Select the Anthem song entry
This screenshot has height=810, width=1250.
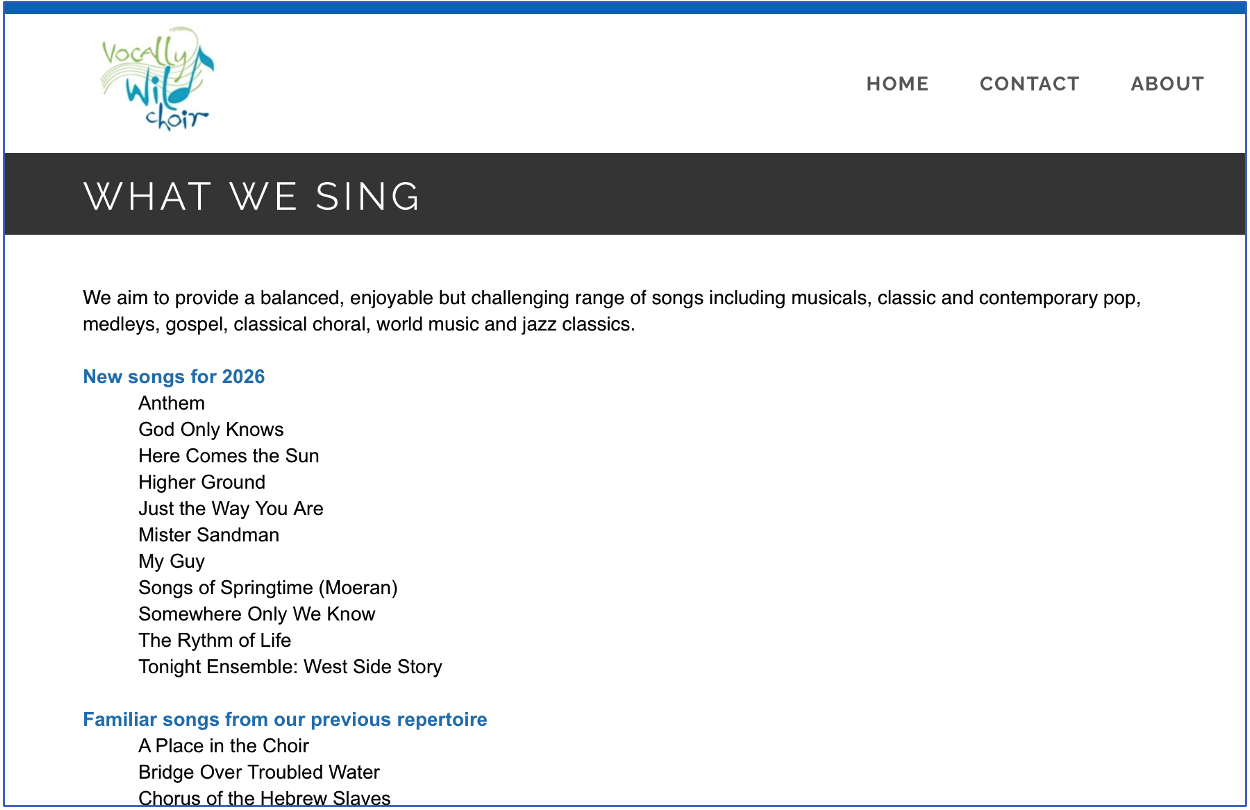172,403
